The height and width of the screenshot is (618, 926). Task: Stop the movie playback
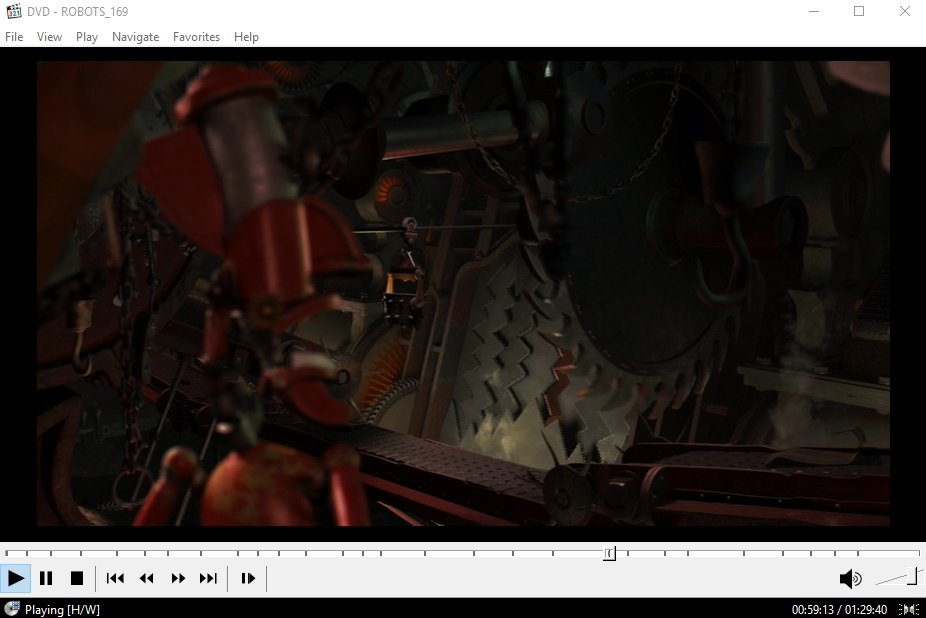(x=77, y=578)
